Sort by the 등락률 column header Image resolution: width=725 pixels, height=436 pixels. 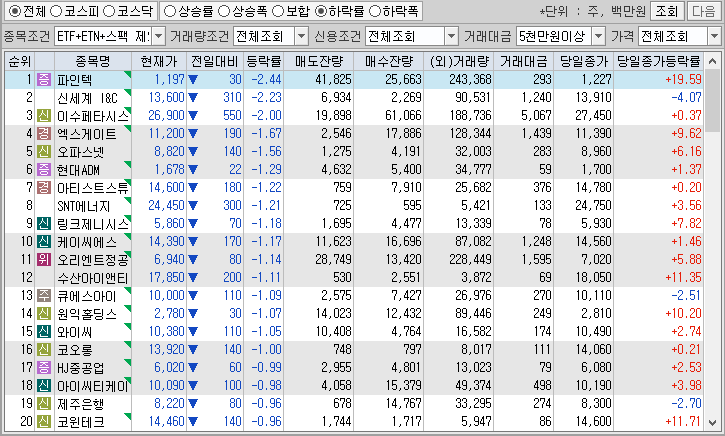pos(264,61)
